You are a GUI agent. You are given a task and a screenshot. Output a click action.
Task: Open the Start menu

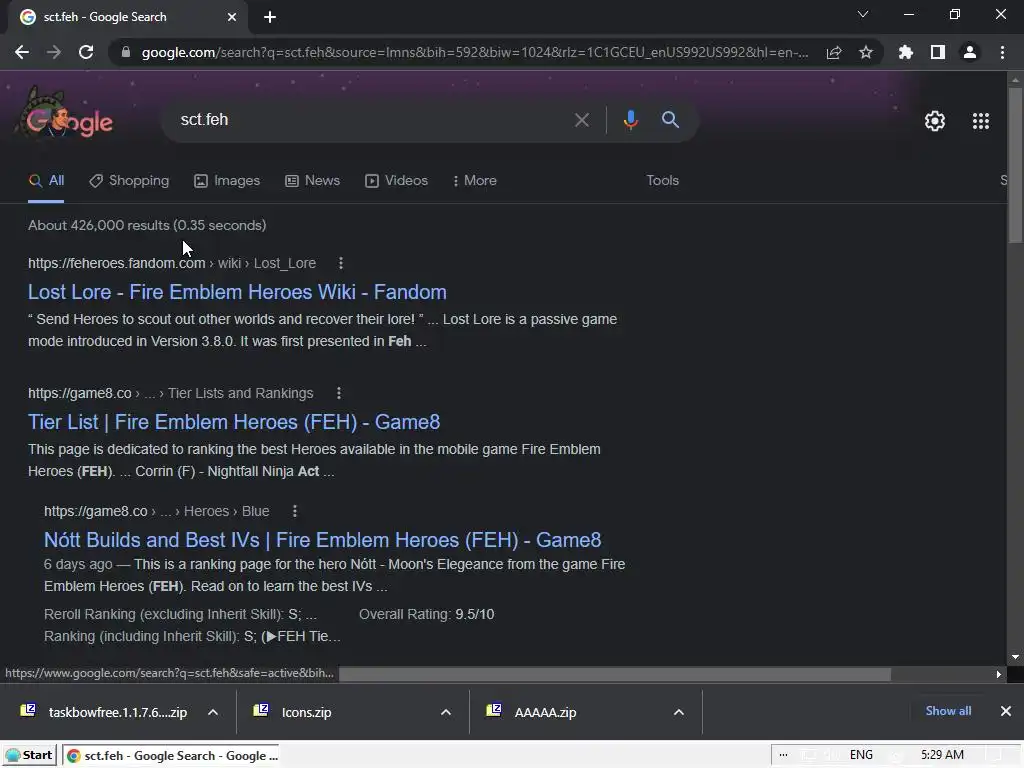click(x=29, y=756)
